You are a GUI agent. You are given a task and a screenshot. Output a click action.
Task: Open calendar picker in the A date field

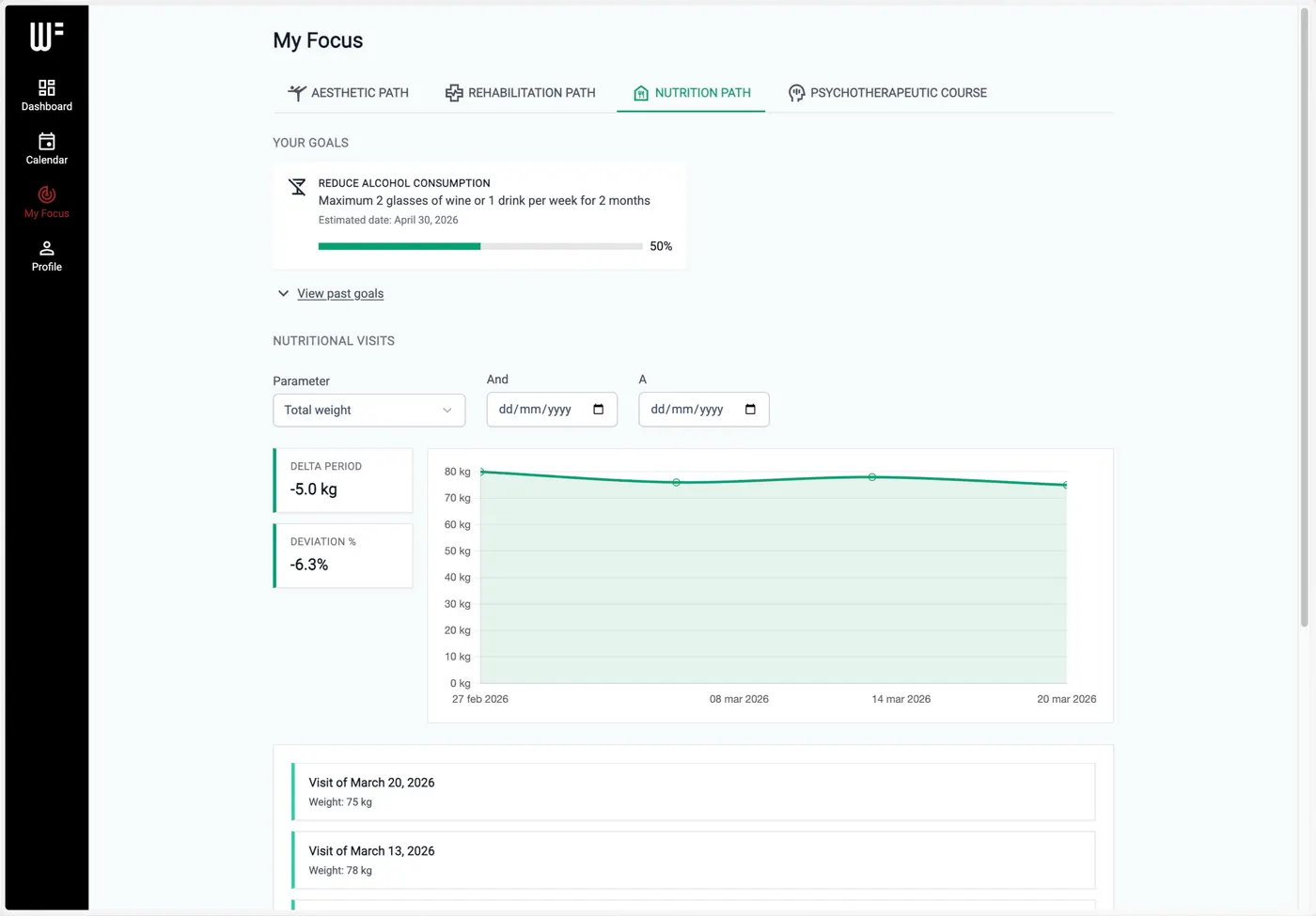tap(750, 410)
